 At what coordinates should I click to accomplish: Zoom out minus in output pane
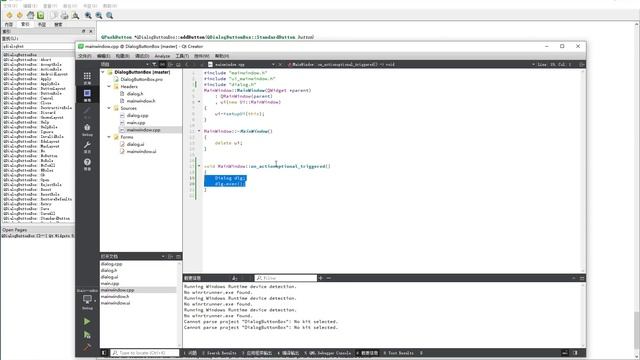pyautogui.click(x=329, y=278)
